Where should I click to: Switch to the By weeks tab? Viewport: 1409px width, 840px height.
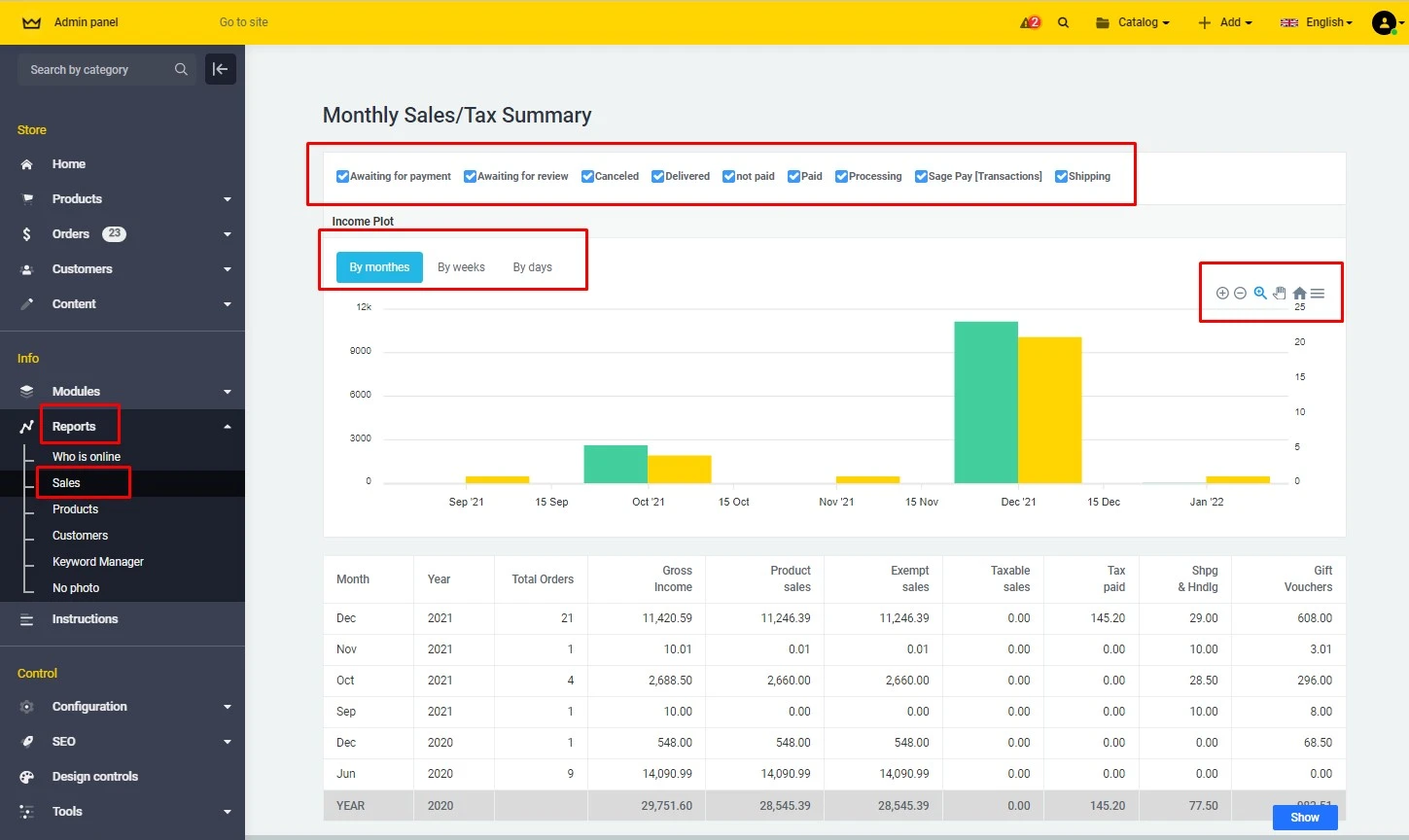coord(461,266)
